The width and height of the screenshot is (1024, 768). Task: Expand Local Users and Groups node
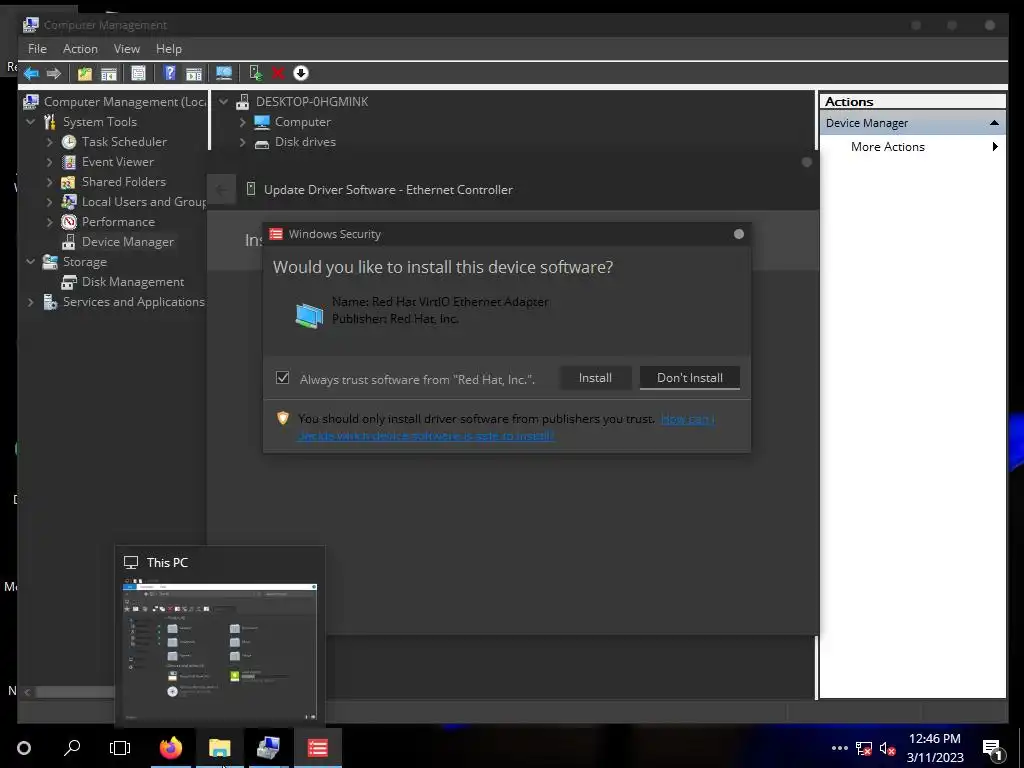[x=50, y=202]
